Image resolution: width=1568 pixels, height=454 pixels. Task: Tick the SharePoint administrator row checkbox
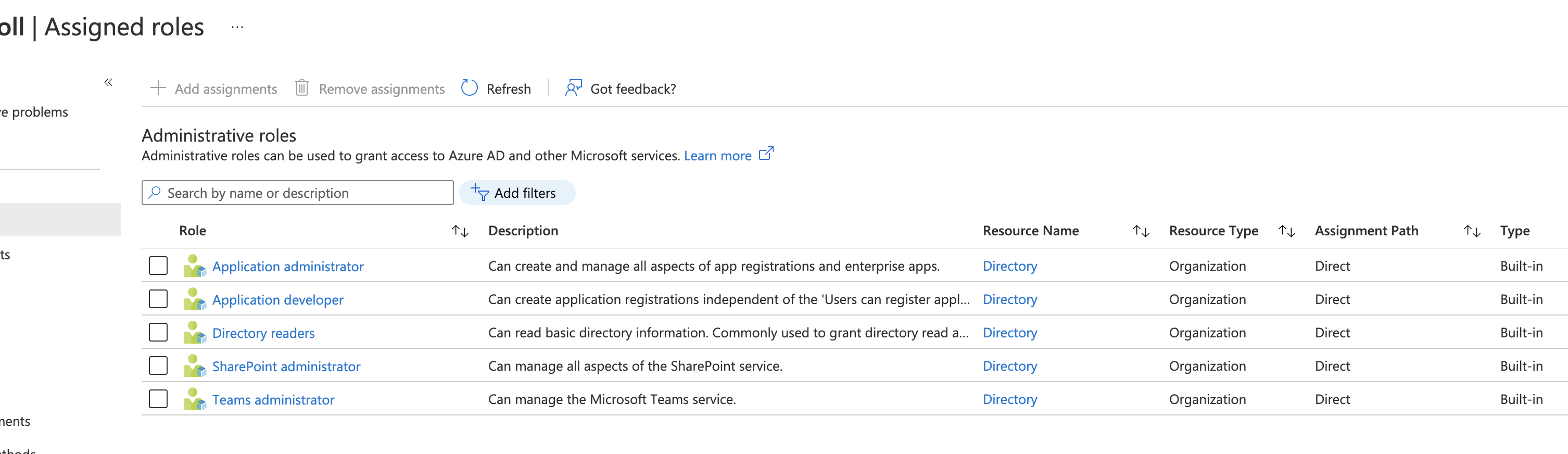(x=158, y=366)
